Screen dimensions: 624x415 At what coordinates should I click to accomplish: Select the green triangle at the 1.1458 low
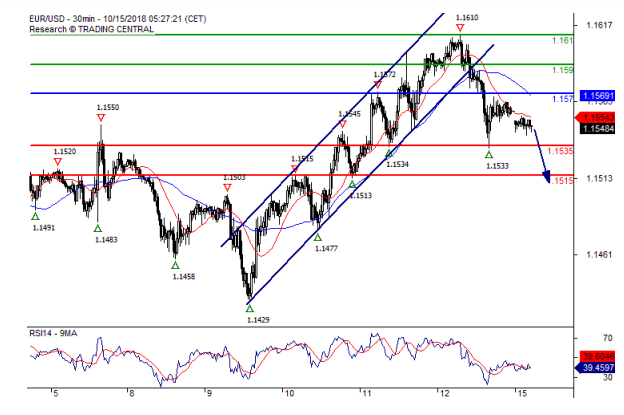[x=175, y=265]
